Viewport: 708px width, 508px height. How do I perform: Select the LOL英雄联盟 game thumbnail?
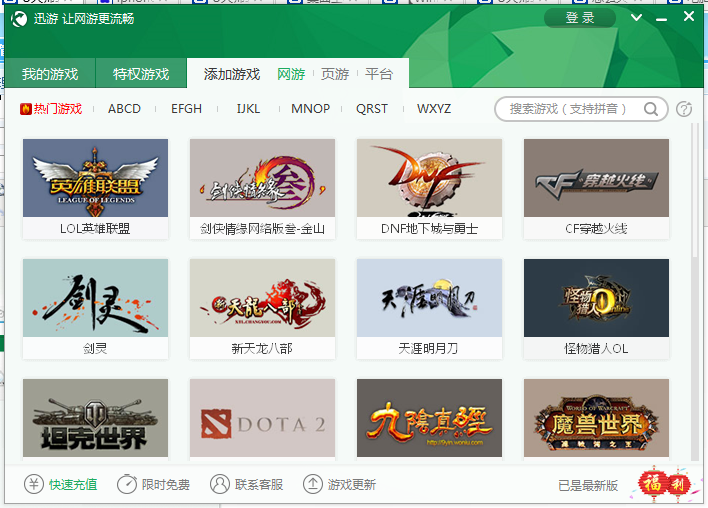95,178
